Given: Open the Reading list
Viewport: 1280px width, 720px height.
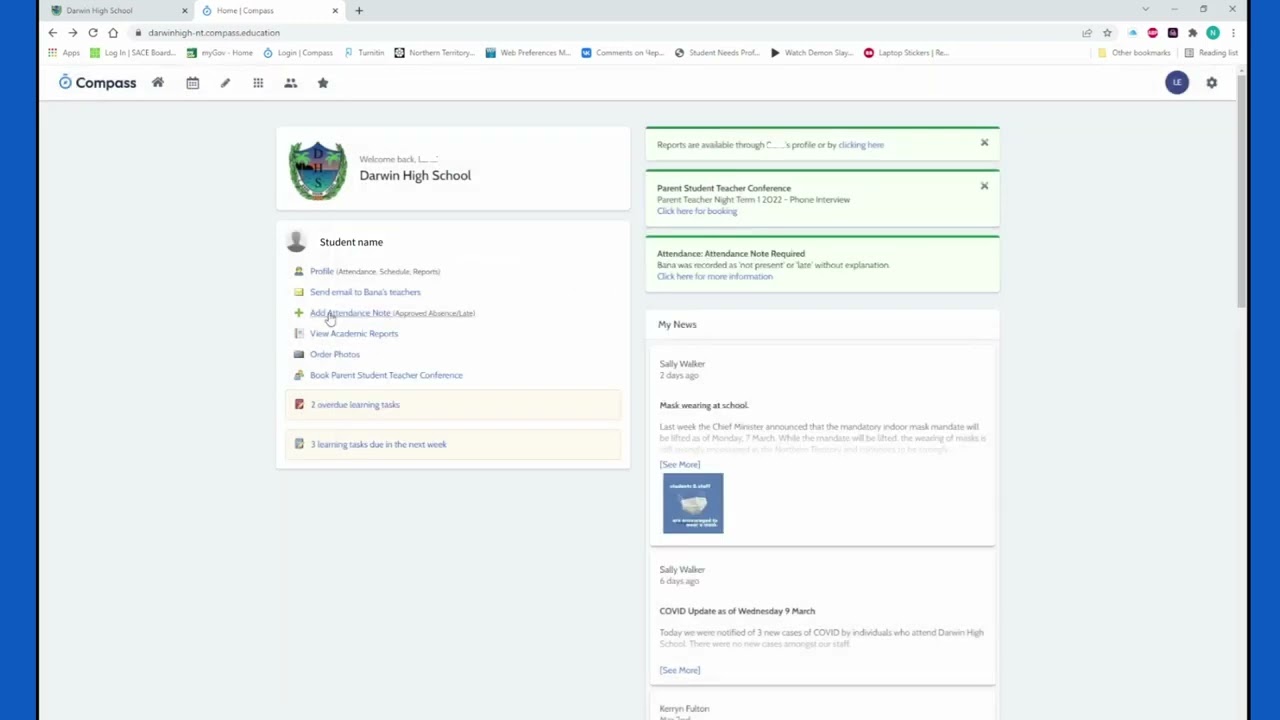Looking at the screenshot, I should click(x=1211, y=53).
